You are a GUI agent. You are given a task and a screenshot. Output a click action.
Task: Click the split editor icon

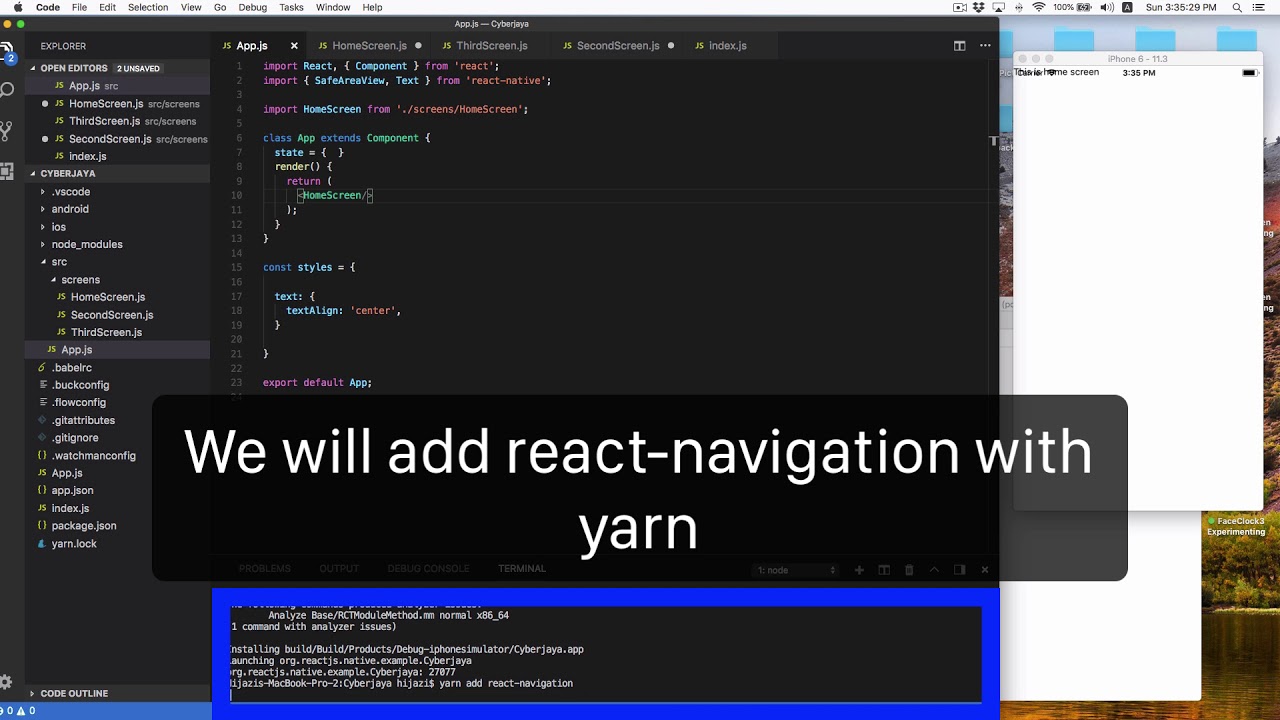click(x=959, y=46)
